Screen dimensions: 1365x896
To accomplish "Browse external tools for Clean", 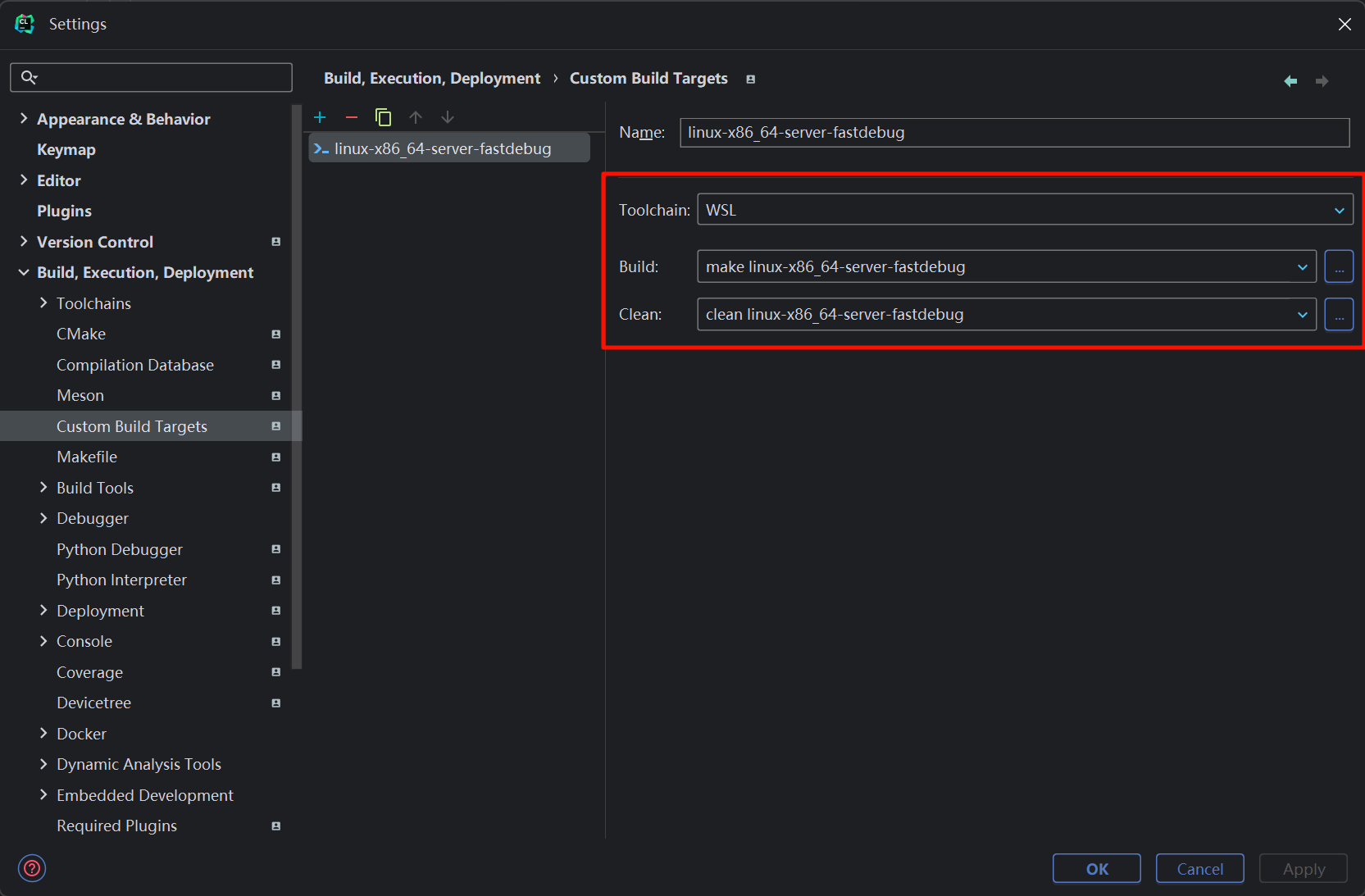I will pos(1339,314).
